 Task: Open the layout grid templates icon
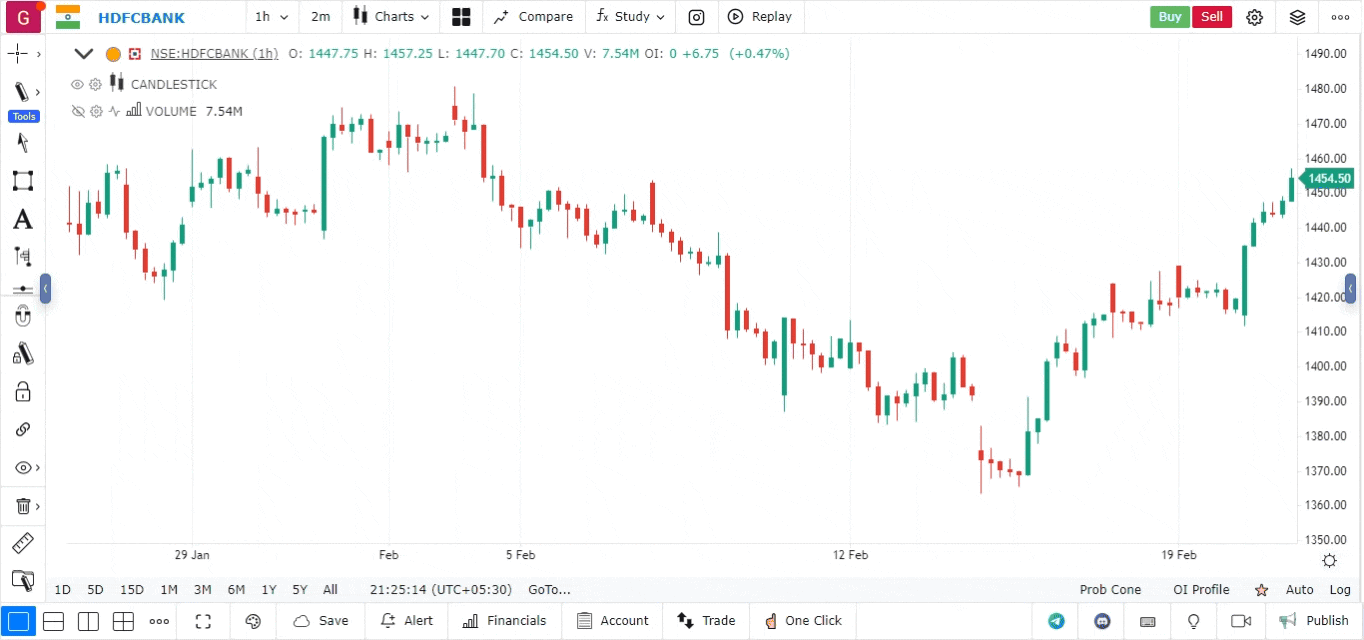(461, 17)
